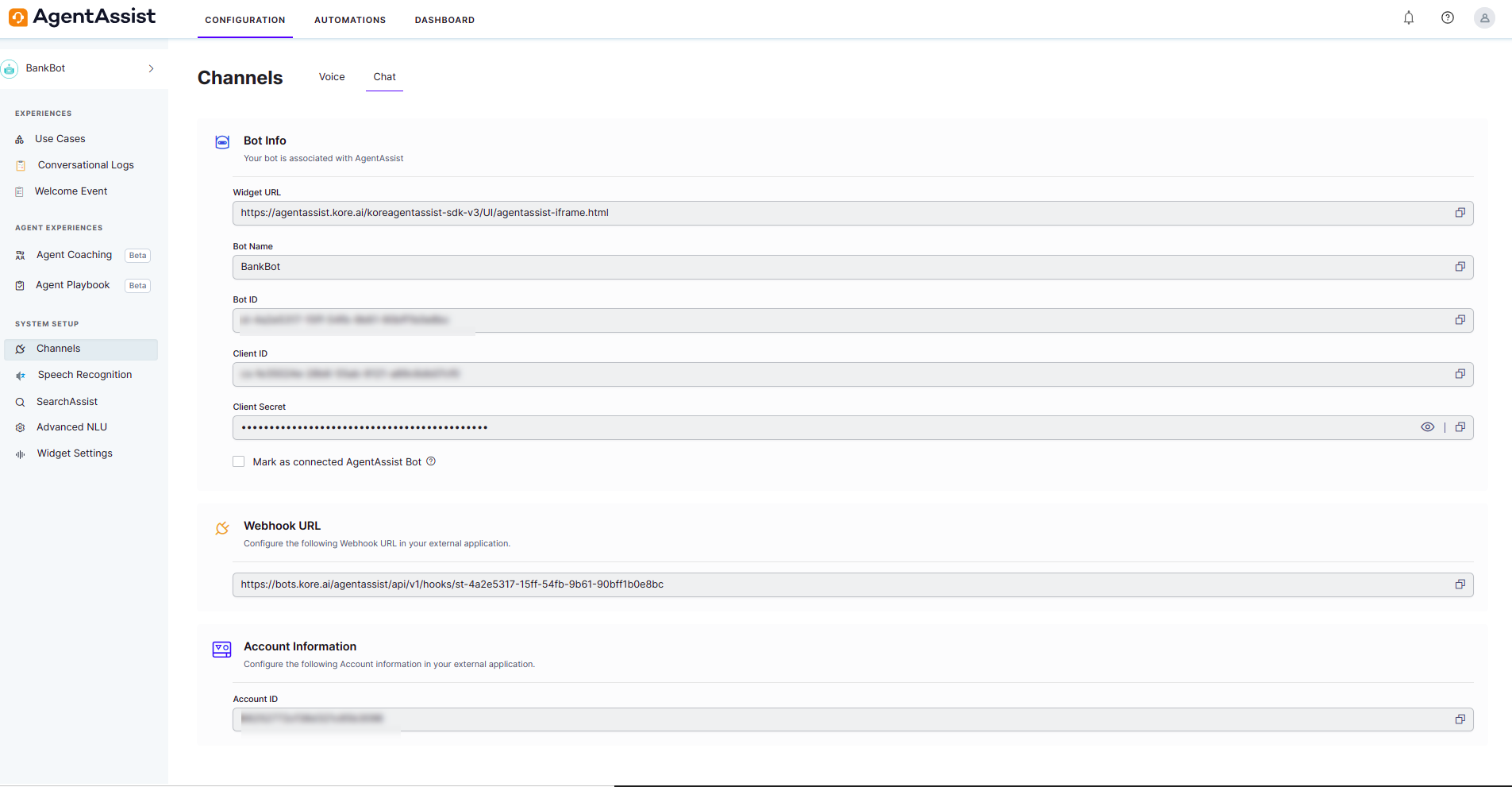Open the user profile avatar
This screenshot has height=787, width=1512.
pos(1484,17)
